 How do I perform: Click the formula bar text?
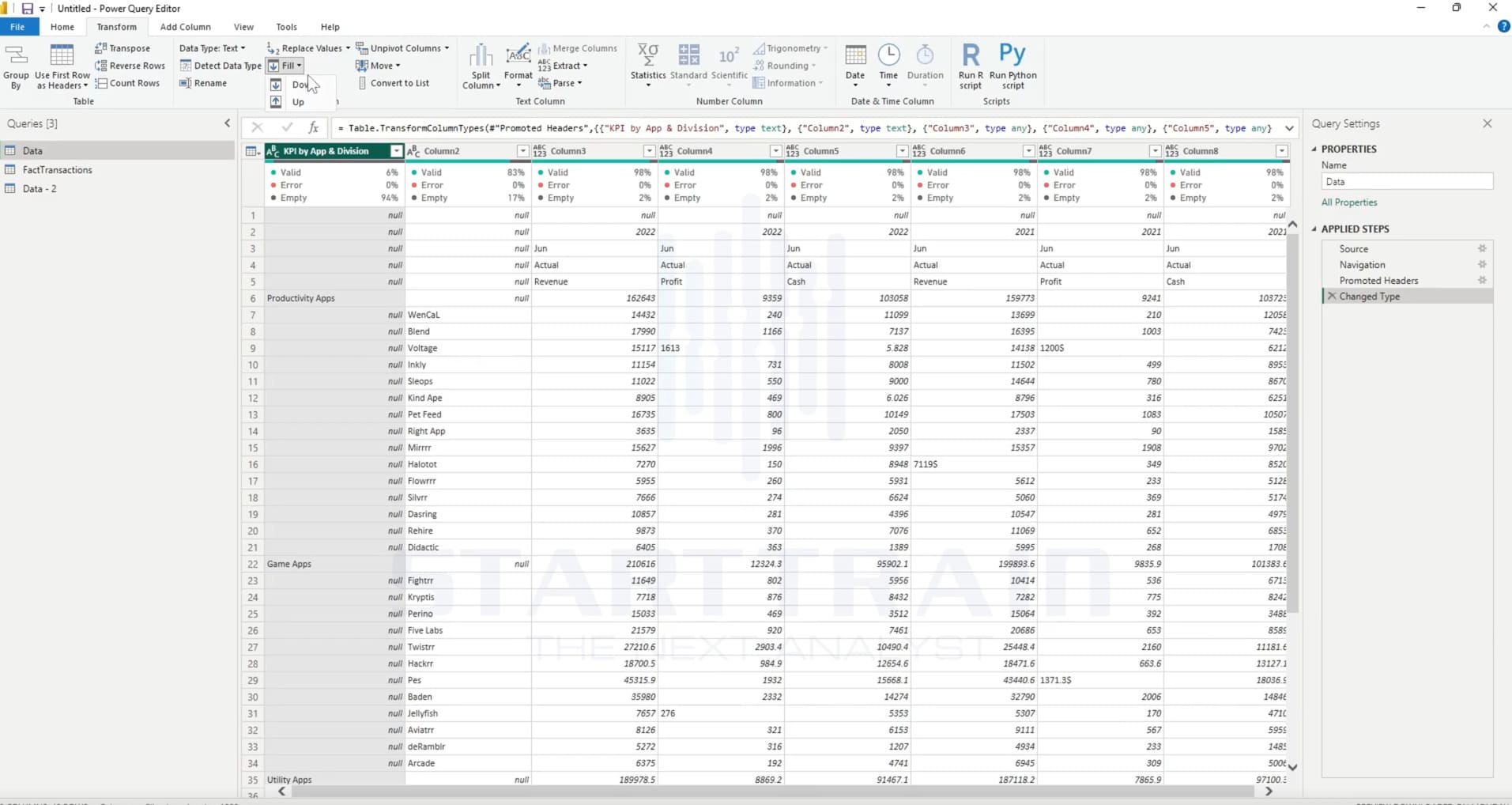pos(805,128)
